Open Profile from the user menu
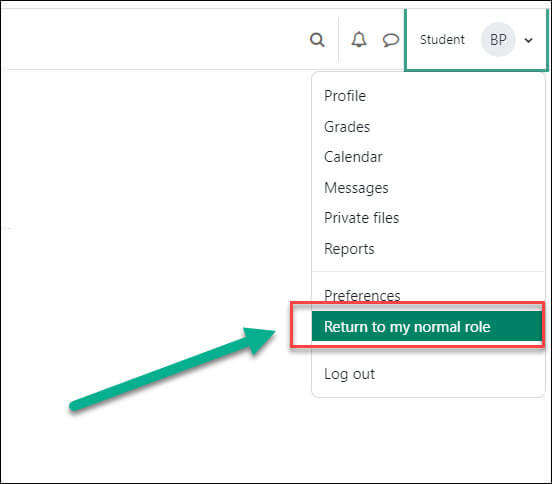 click(345, 96)
